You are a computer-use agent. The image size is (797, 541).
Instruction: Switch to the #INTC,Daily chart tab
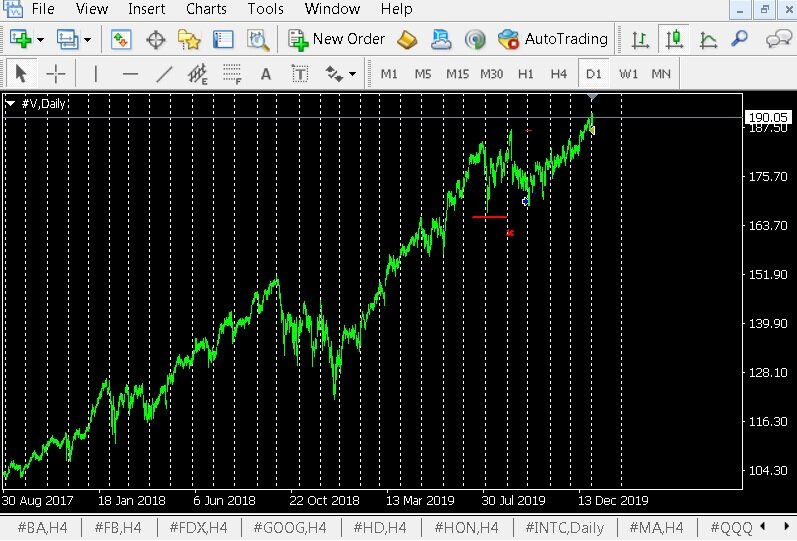click(x=565, y=528)
